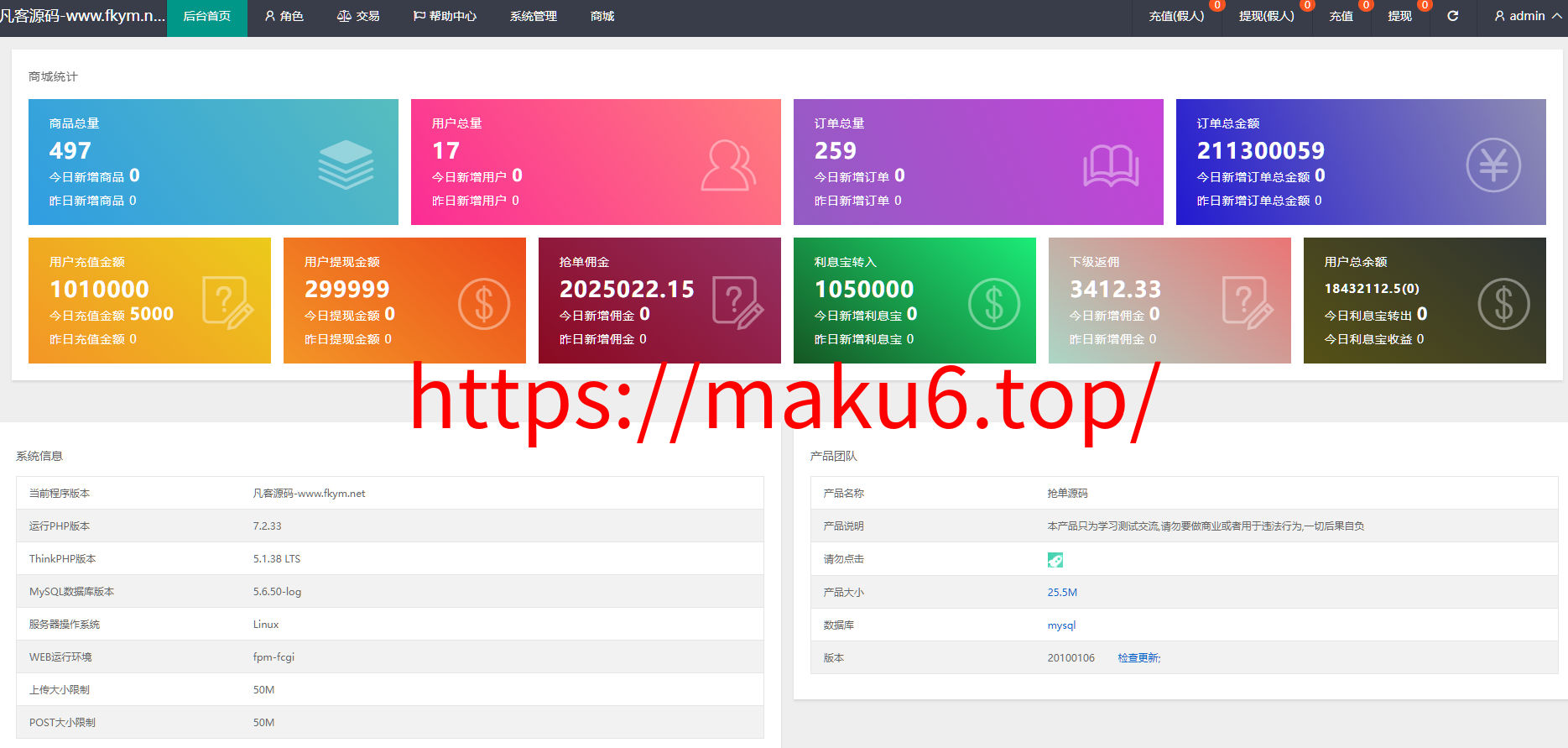Open the admin user dropdown
Image resolution: width=1568 pixels, height=748 pixels.
(x=1528, y=16)
